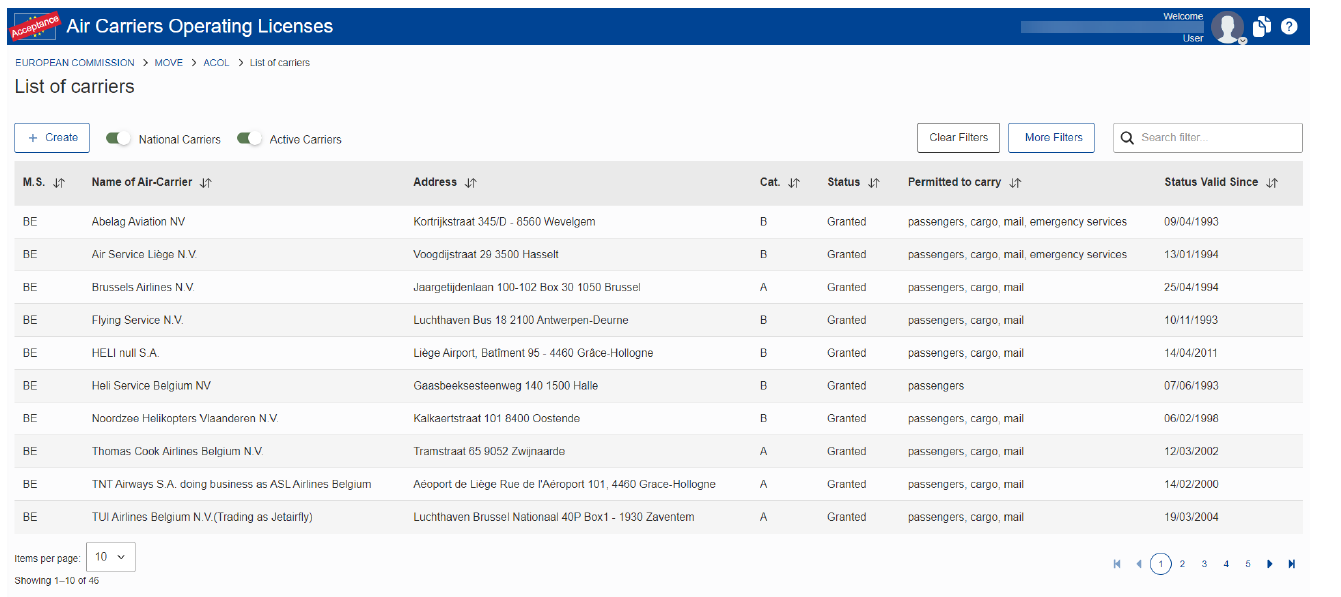Screen dimensions: 1341x597
Task: Click address Jaargetijdenlaan 100-102 Brussel
Action: (x=527, y=288)
